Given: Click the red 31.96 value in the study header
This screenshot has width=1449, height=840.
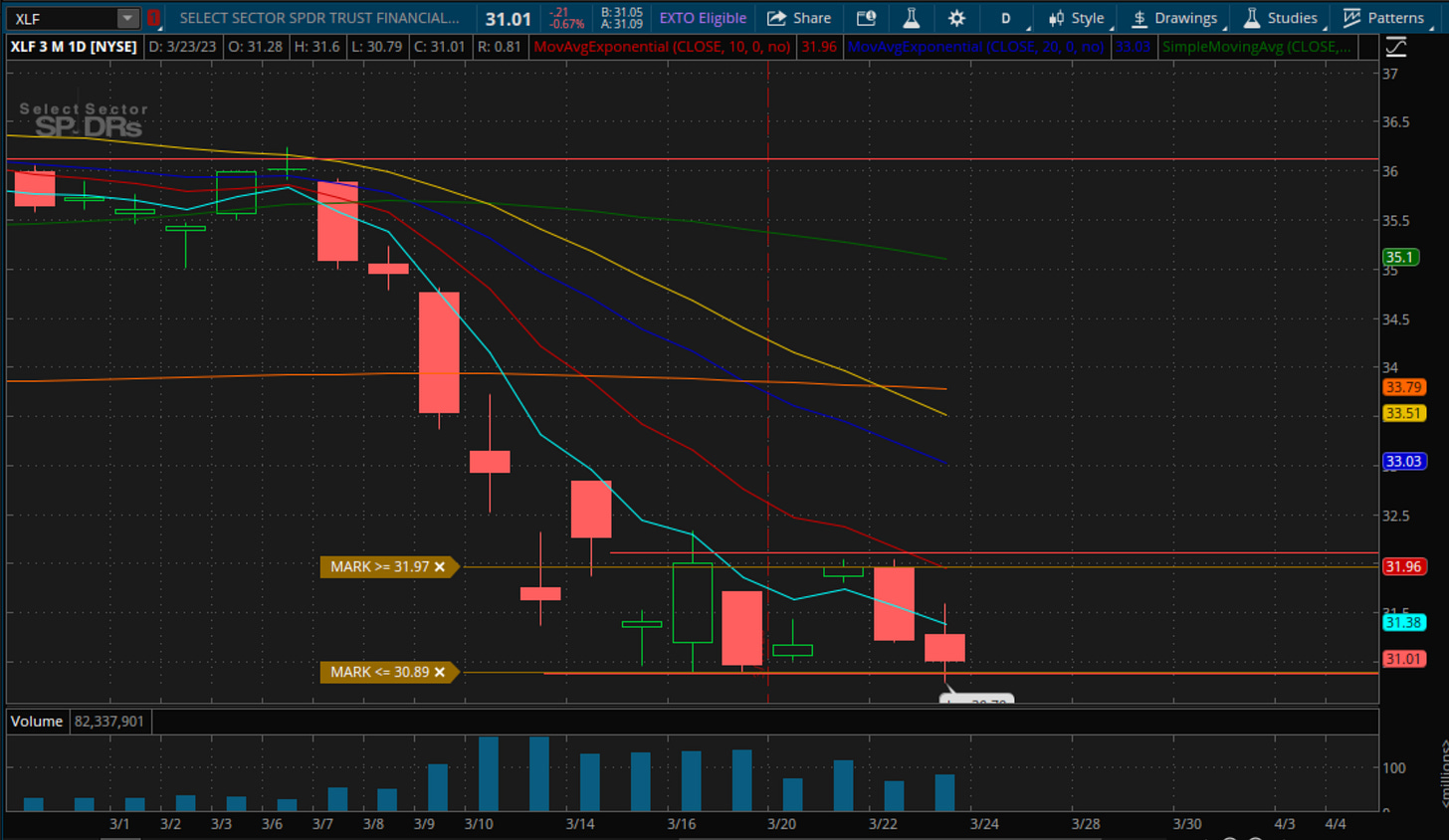Looking at the screenshot, I should 819,47.
